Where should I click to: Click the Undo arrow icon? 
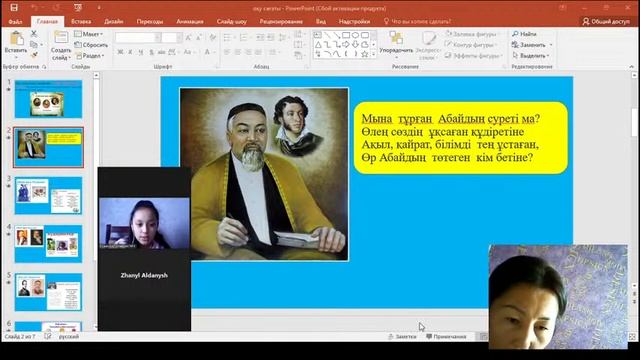pos(34,7)
